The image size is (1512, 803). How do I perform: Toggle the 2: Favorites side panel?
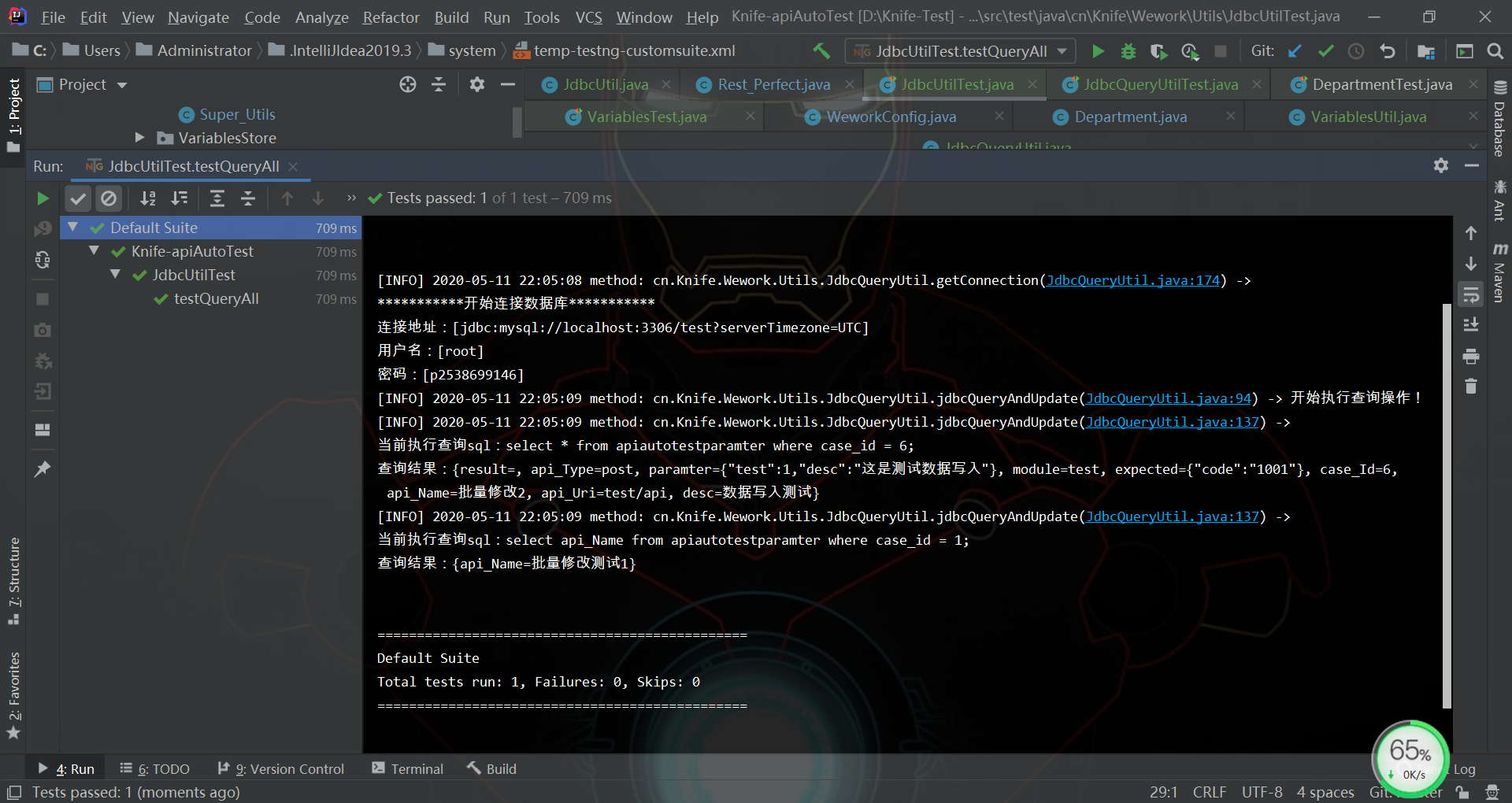13,695
